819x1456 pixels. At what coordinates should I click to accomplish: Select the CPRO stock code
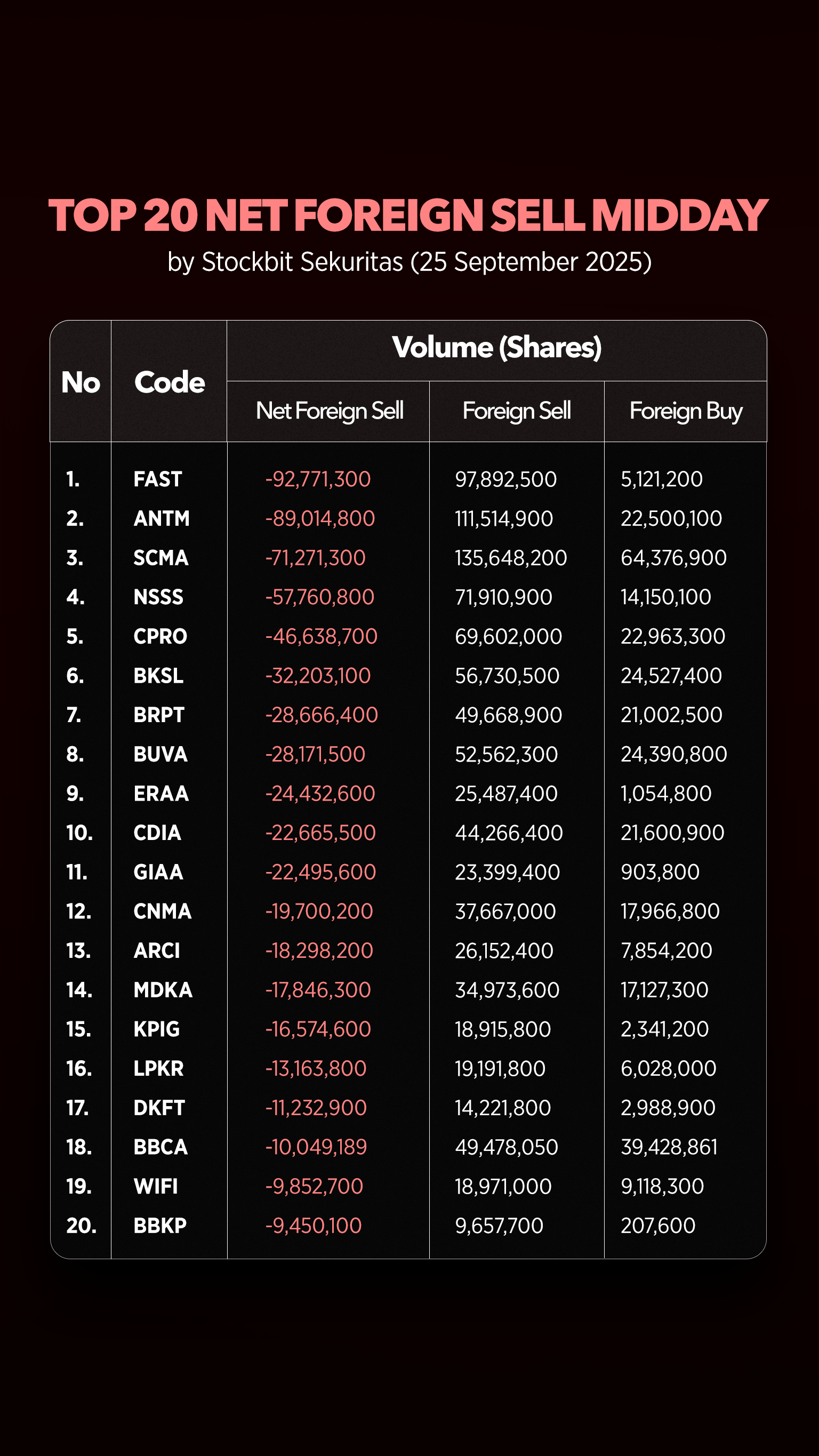coord(160,636)
